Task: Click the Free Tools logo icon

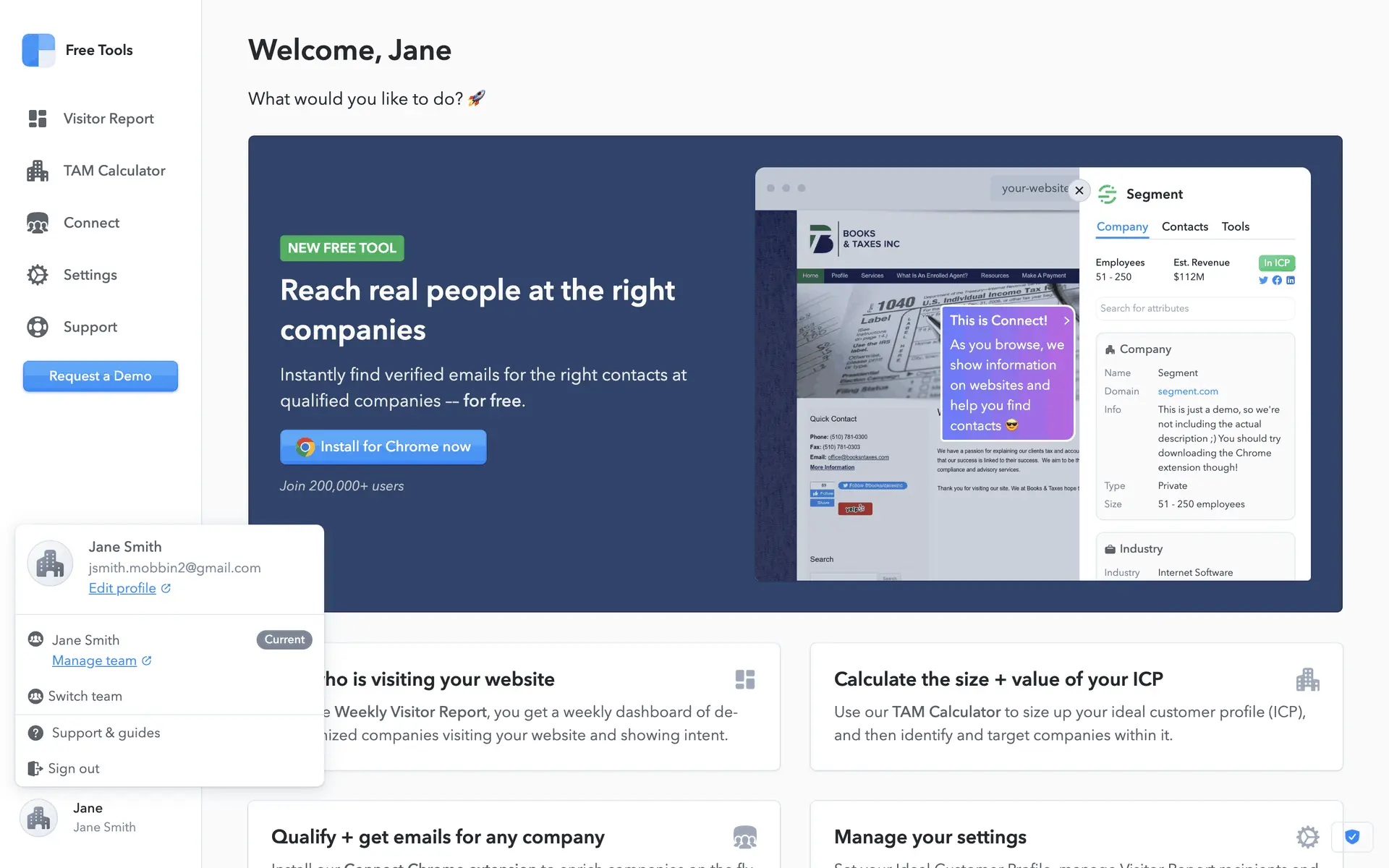Action: click(38, 50)
